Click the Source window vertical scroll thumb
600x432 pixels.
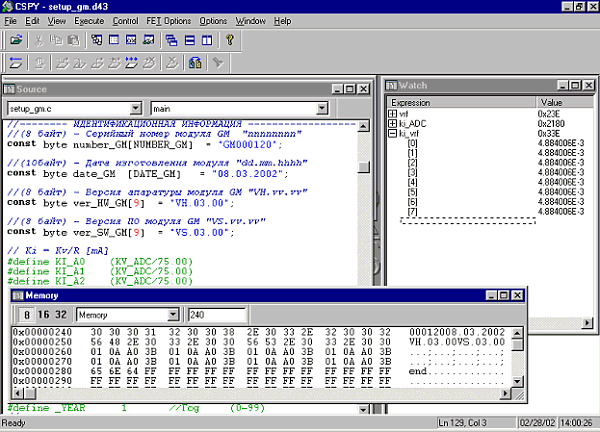(364, 167)
